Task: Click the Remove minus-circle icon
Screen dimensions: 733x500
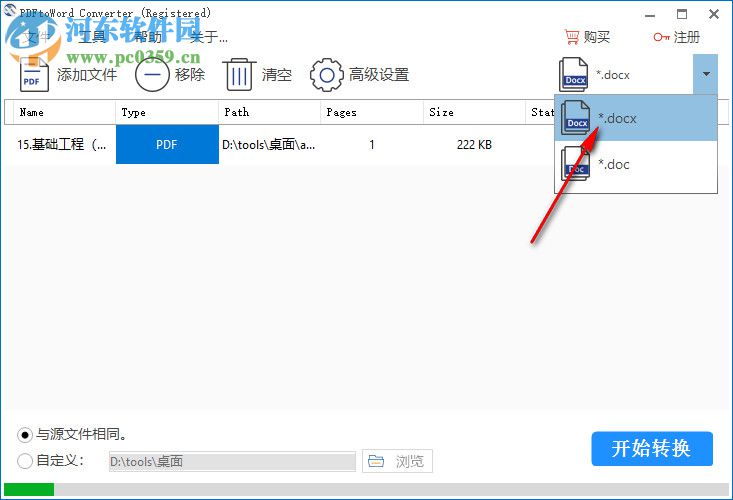Action: (152, 75)
